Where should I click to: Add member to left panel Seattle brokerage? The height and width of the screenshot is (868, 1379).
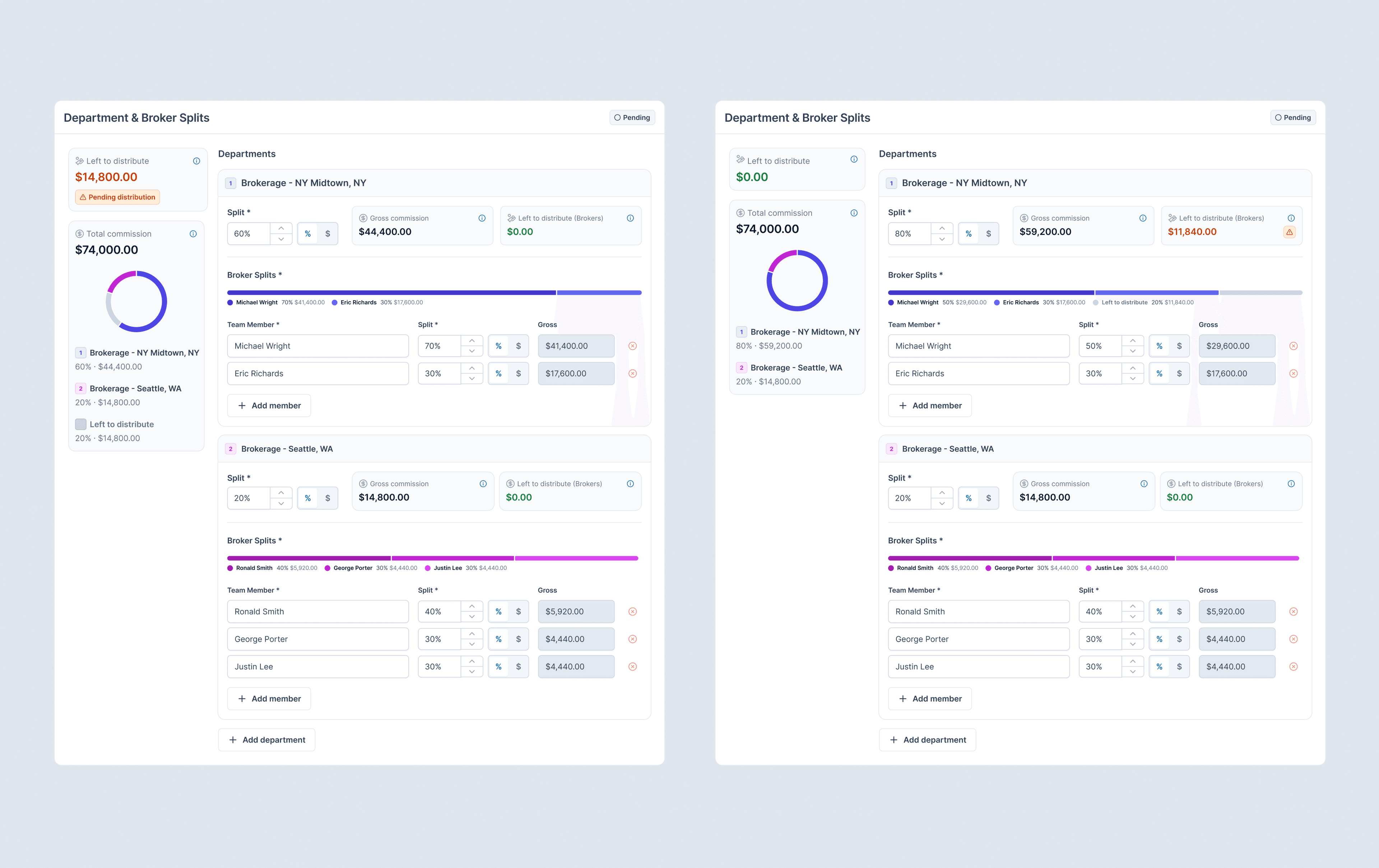[x=269, y=698]
